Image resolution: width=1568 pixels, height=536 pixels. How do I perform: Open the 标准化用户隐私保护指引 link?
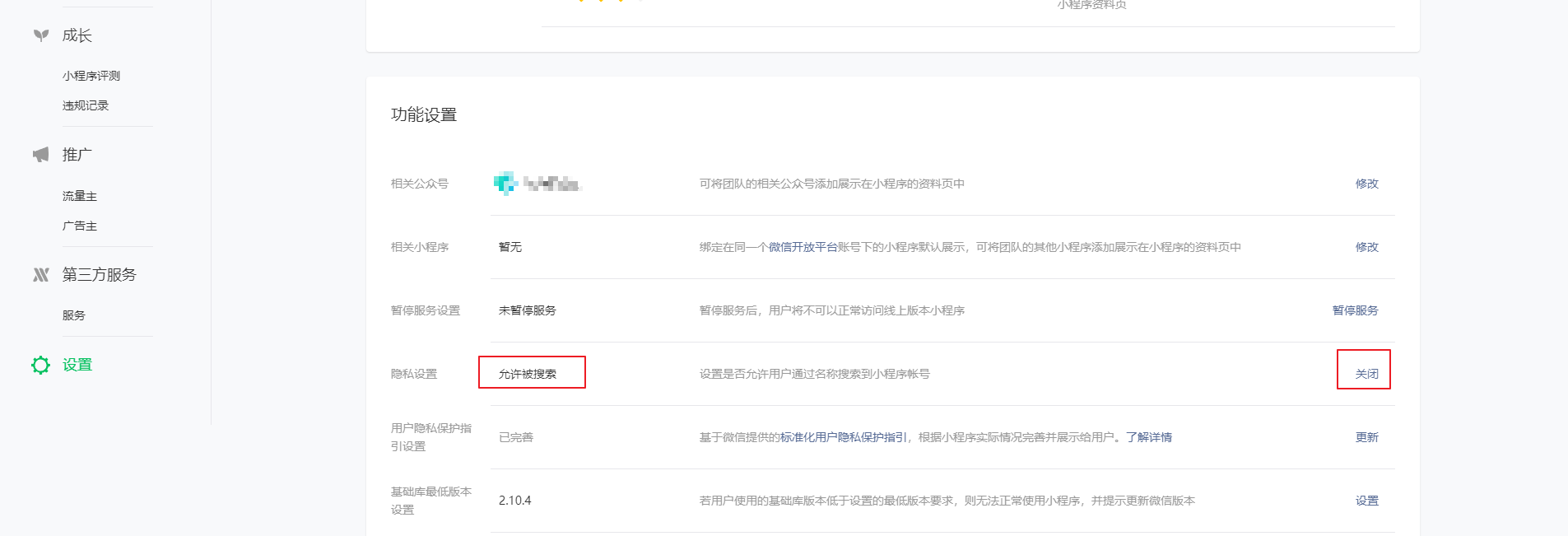coord(844,437)
